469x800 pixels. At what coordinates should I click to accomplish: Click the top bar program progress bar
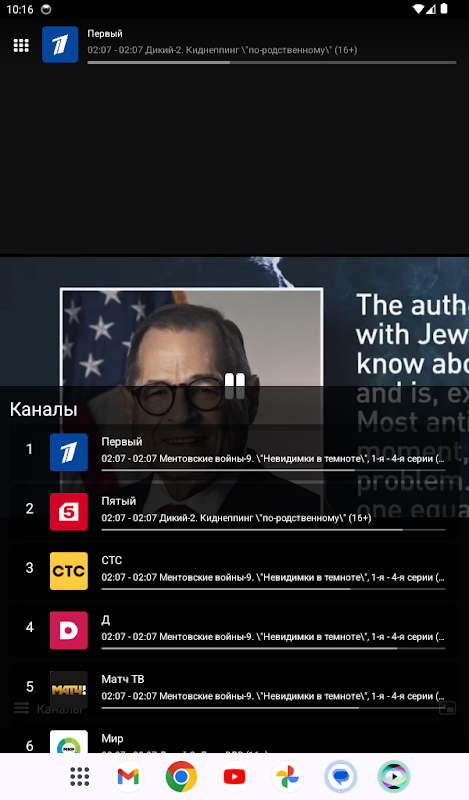(271, 63)
